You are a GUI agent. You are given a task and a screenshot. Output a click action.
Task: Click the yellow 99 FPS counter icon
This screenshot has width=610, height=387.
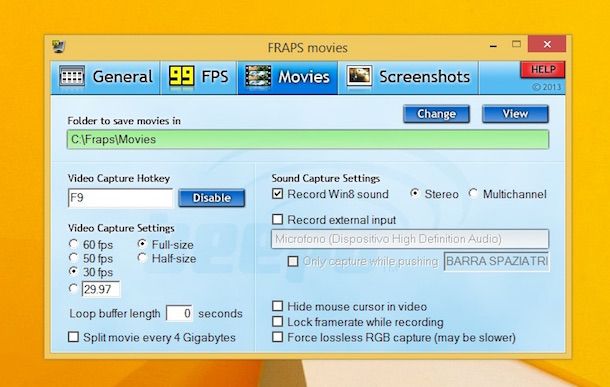coord(181,76)
